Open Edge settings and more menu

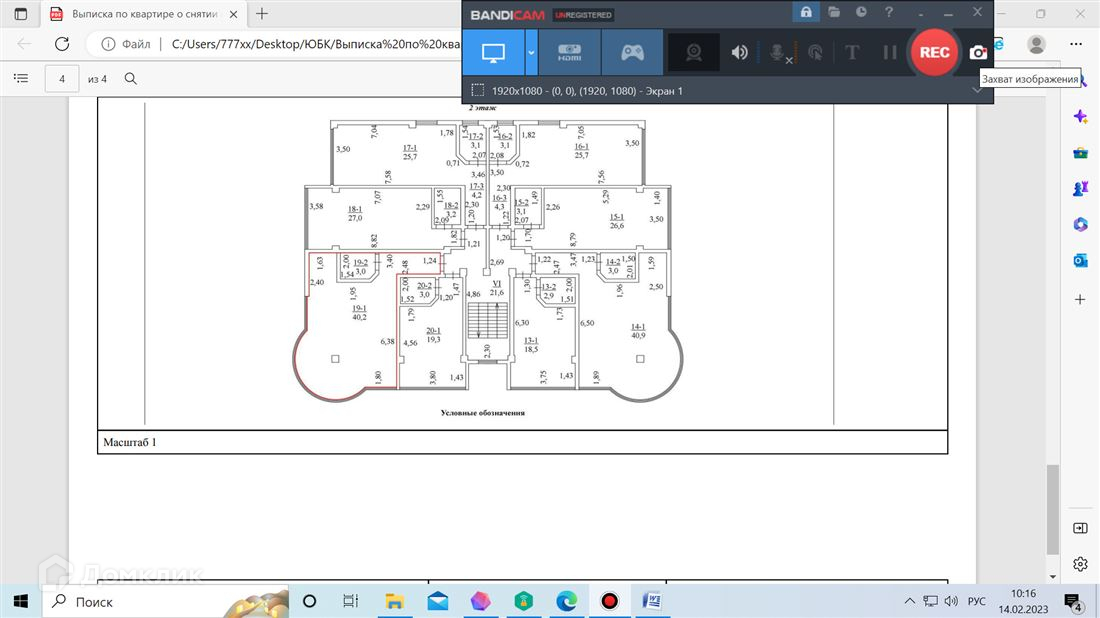(x=1075, y=44)
